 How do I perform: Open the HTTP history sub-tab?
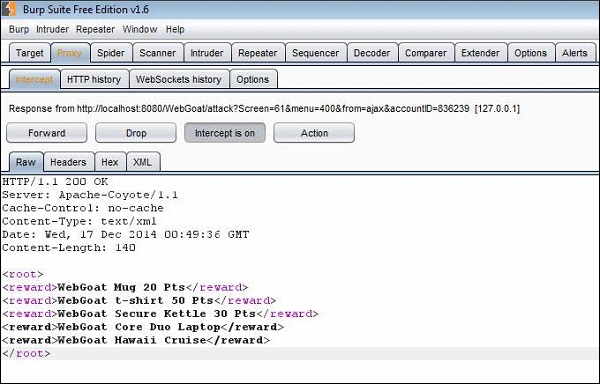tap(94, 79)
